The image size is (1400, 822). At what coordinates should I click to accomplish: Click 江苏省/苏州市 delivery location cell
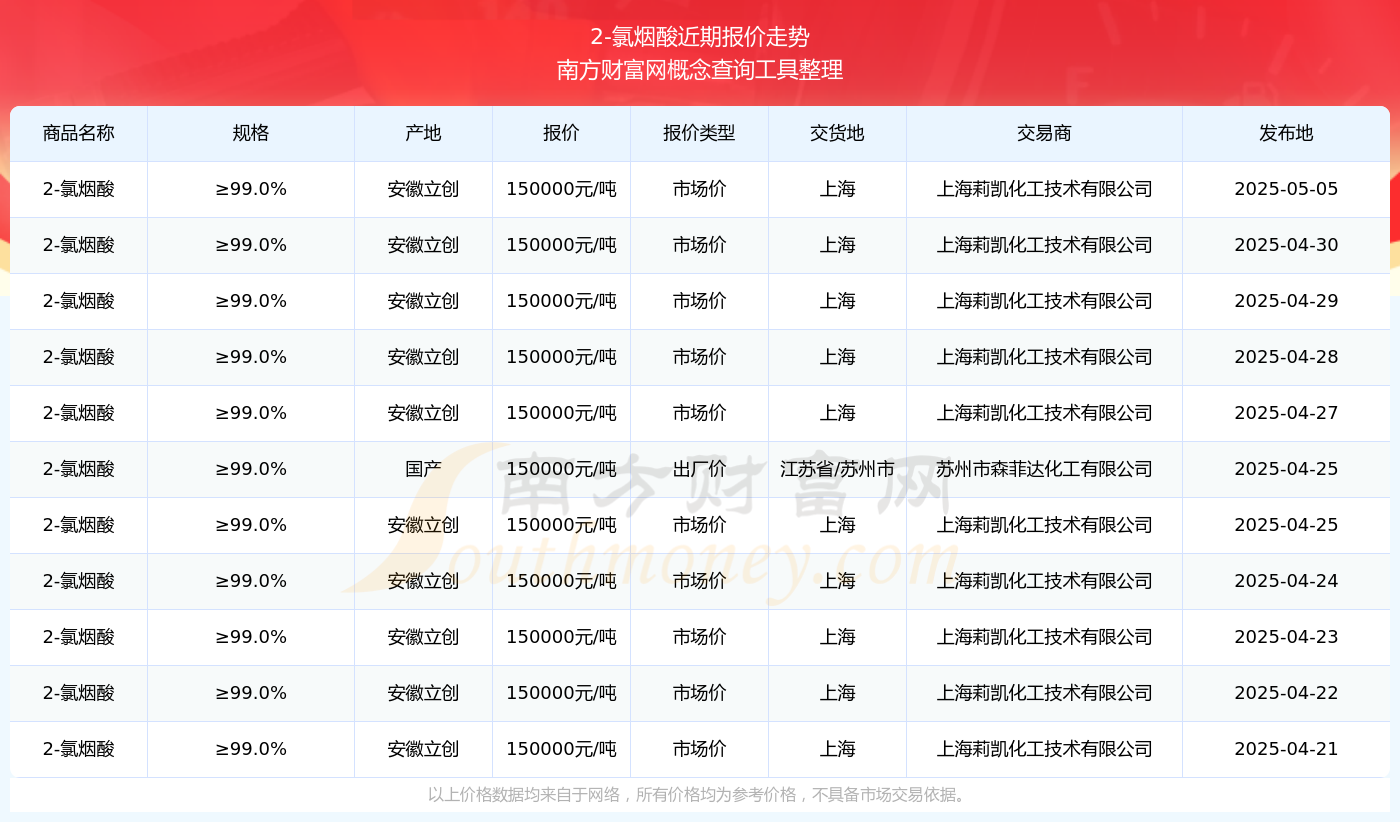pyautogui.click(x=837, y=469)
